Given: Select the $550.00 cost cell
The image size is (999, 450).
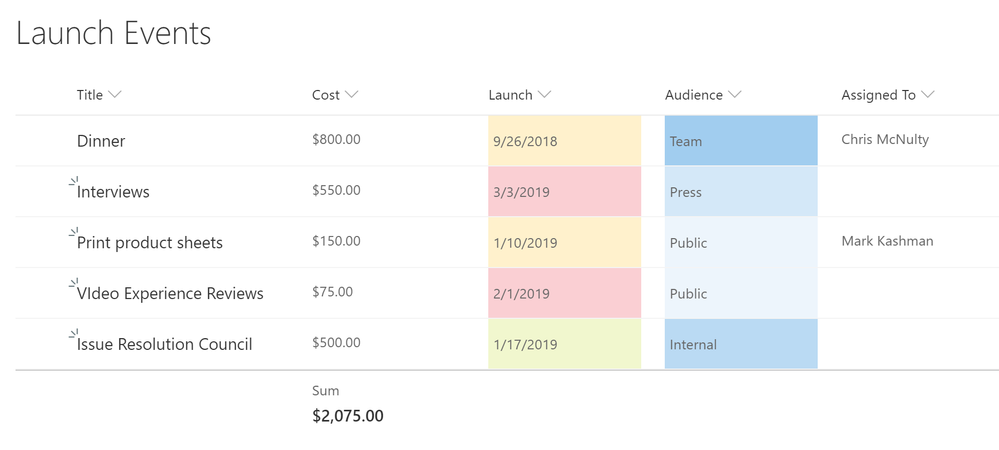Looking at the screenshot, I should coord(336,190).
